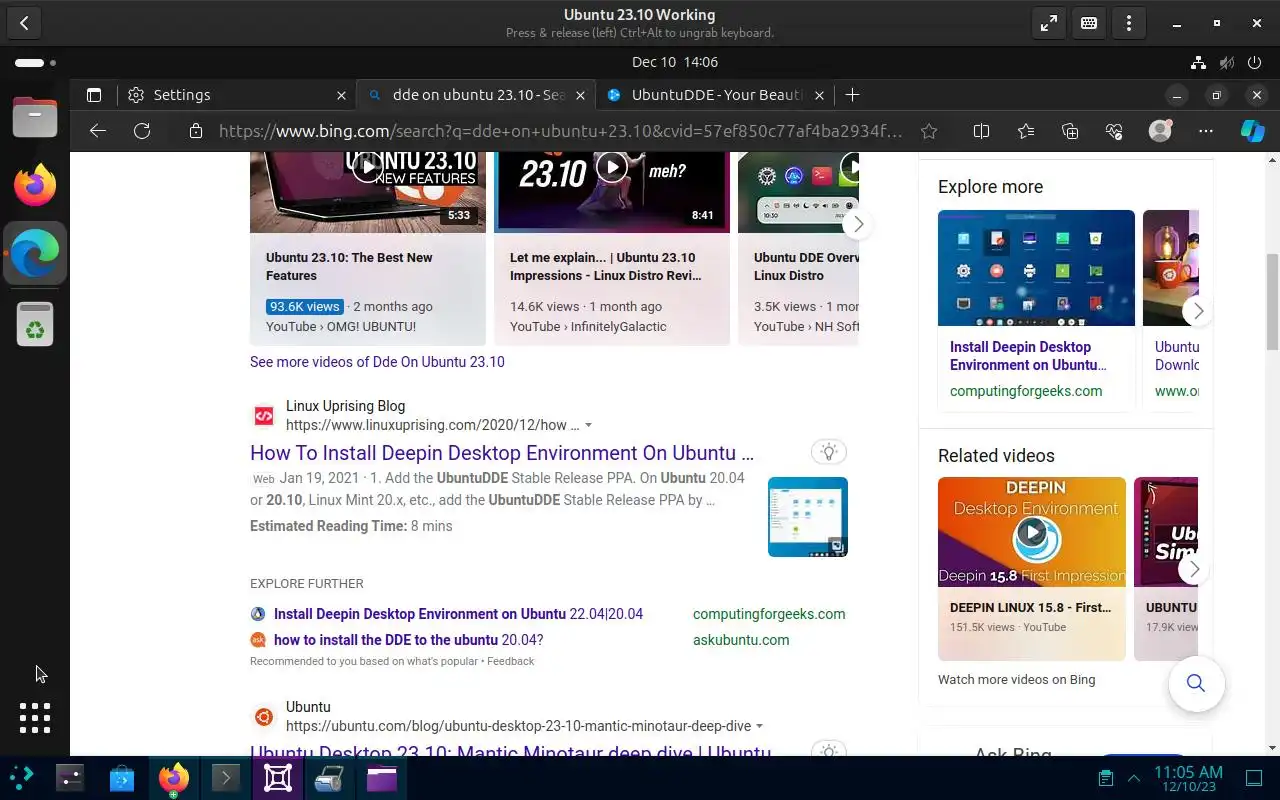
Task: Switch to the UbuntuDDE tab
Action: pyautogui.click(x=716, y=95)
